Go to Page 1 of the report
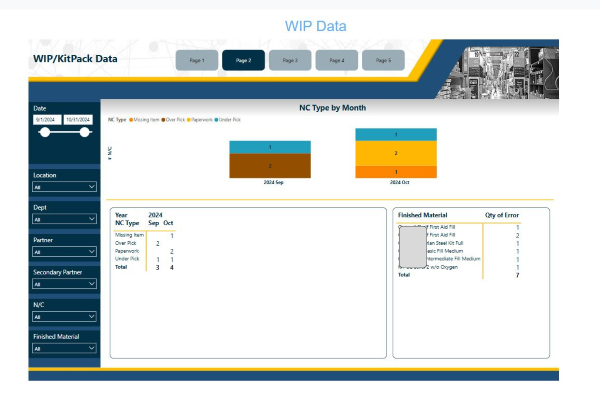The width and height of the screenshot is (600, 401). 197,60
